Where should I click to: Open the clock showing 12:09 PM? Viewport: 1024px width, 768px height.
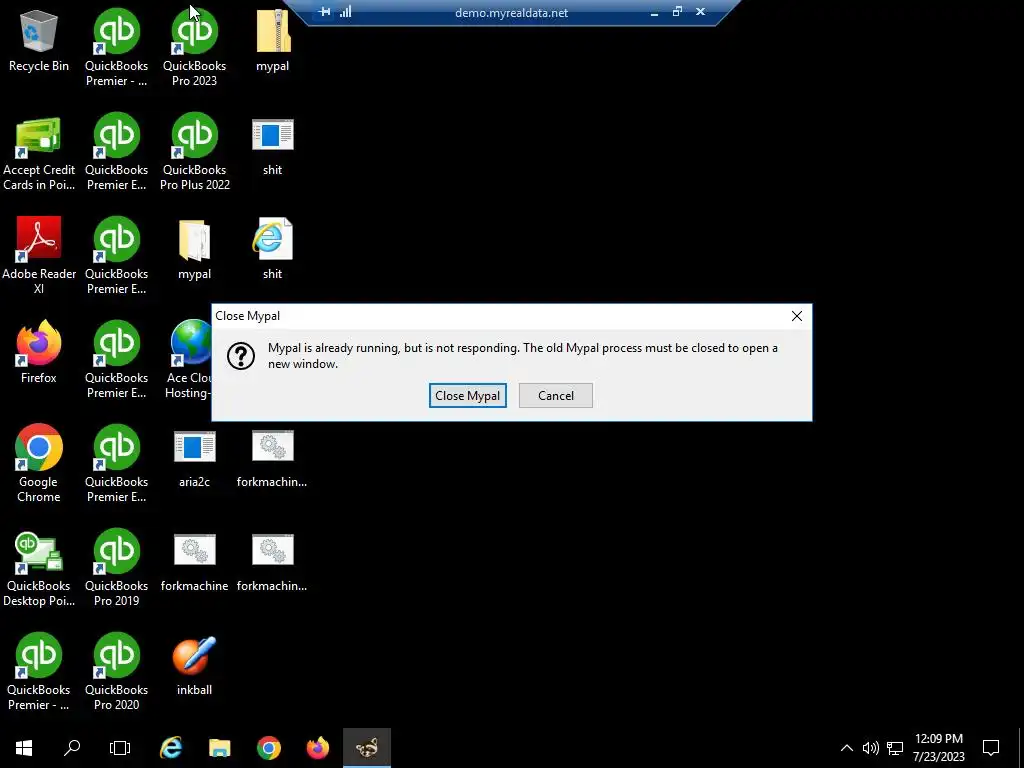(938, 748)
